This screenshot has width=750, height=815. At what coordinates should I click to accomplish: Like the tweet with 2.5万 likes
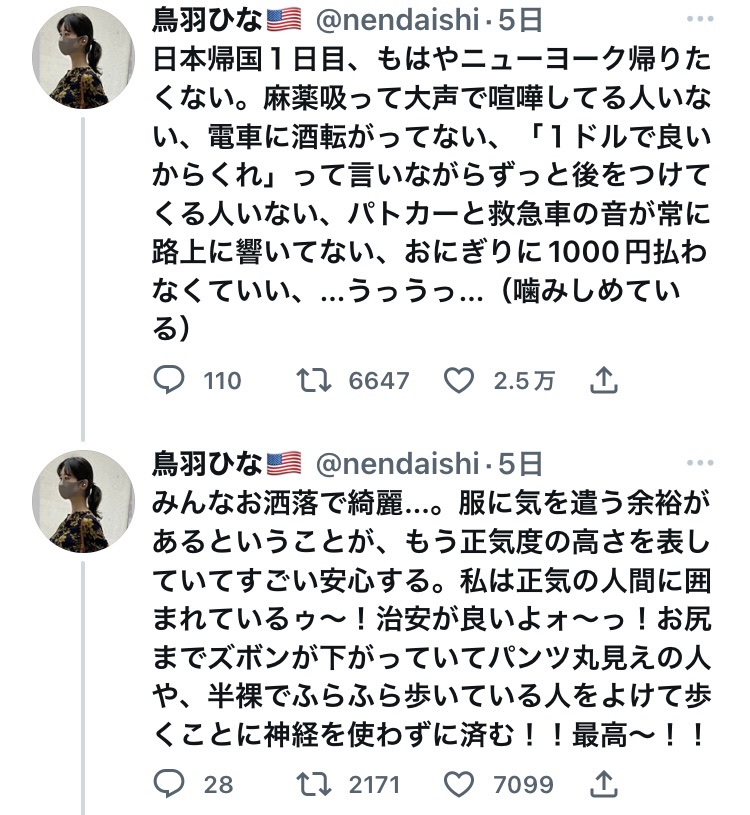[458, 381]
